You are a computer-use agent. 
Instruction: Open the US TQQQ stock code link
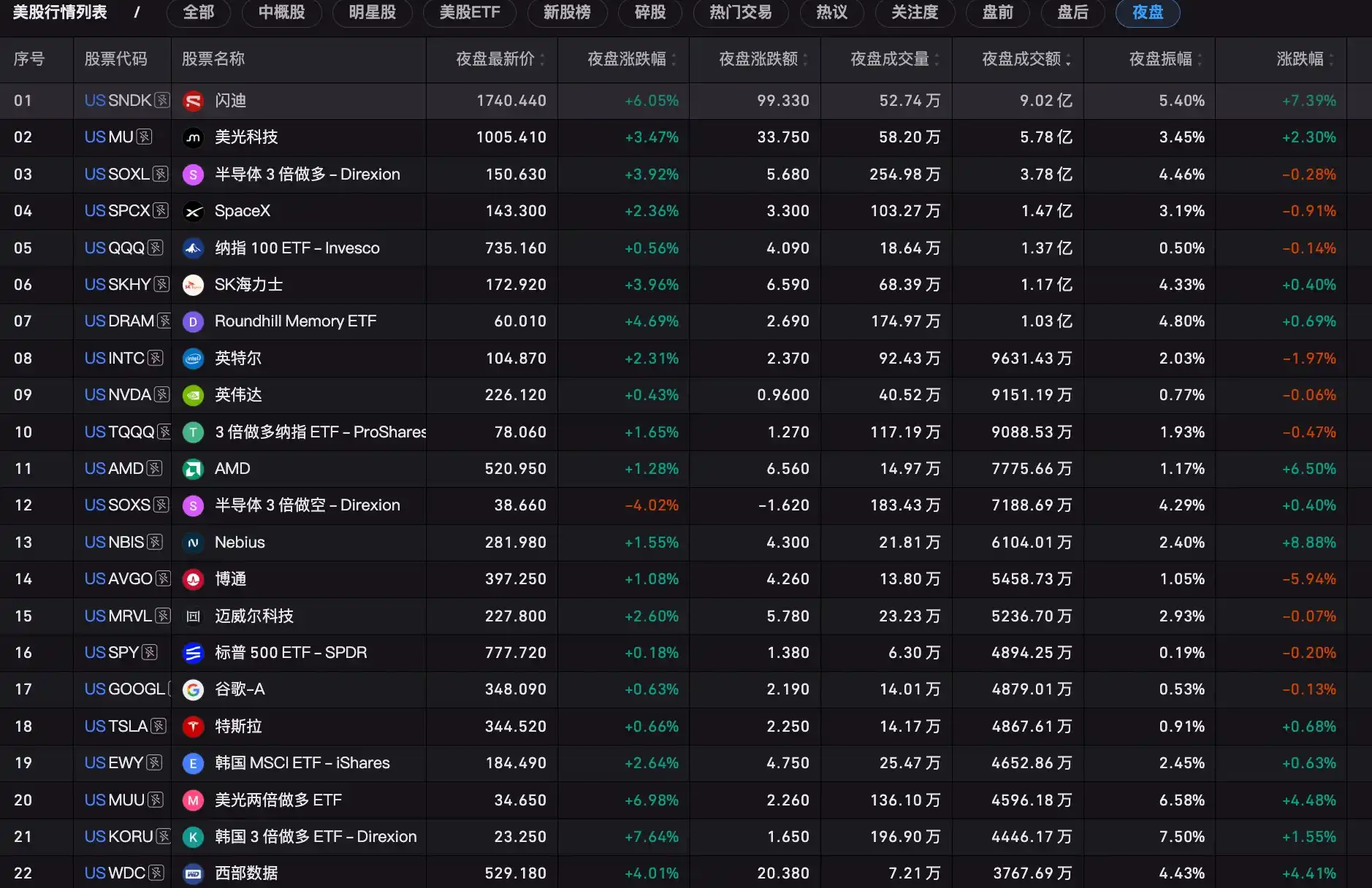[x=119, y=432]
